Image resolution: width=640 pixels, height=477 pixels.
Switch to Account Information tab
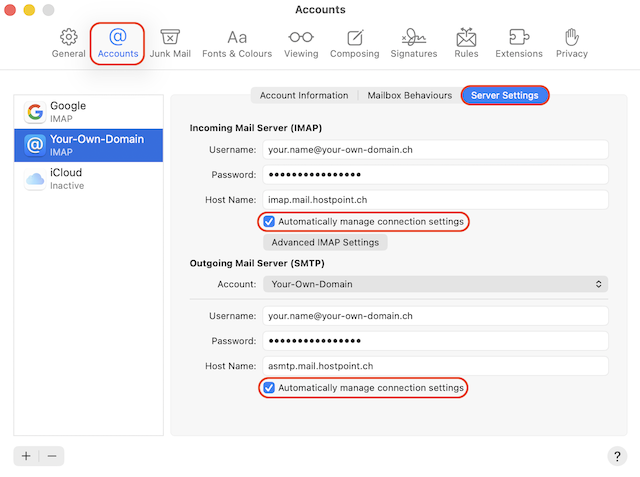(x=304, y=95)
